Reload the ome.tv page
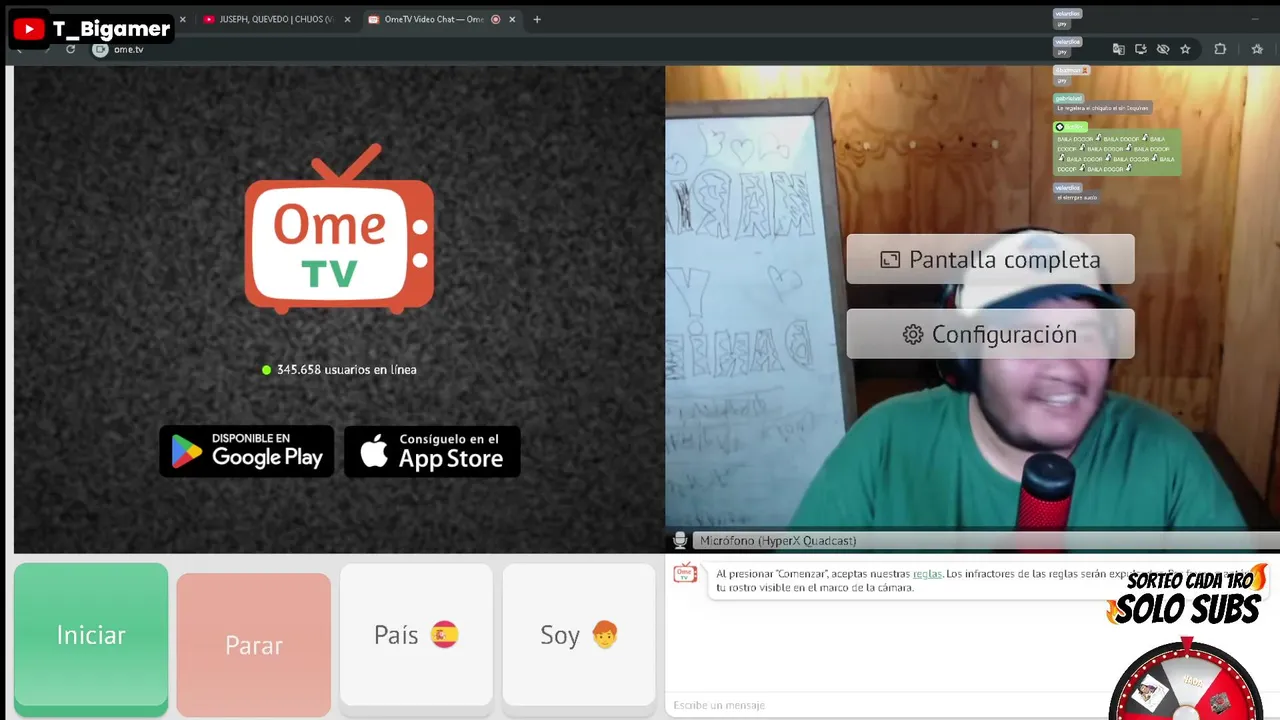Viewport: 1280px width, 720px height. coord(70,49)
